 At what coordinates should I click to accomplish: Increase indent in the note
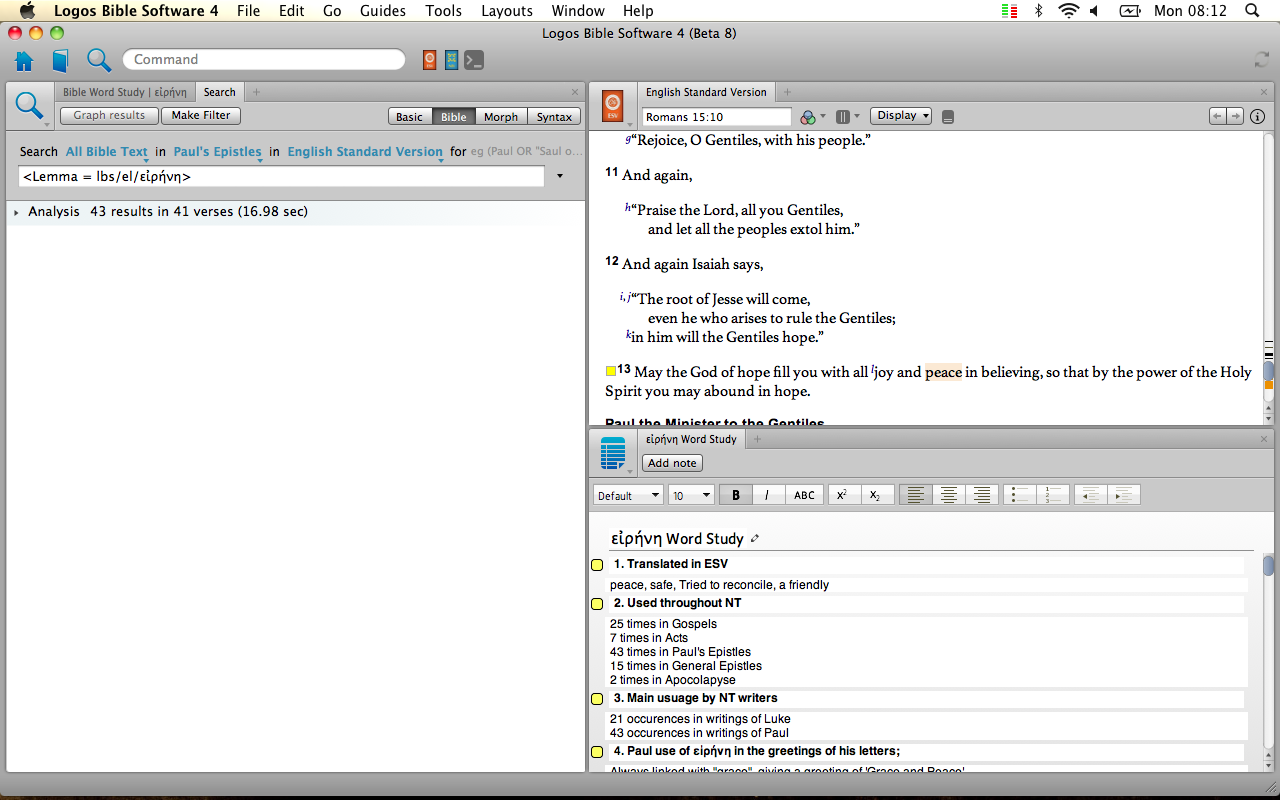pos(1123,495)
